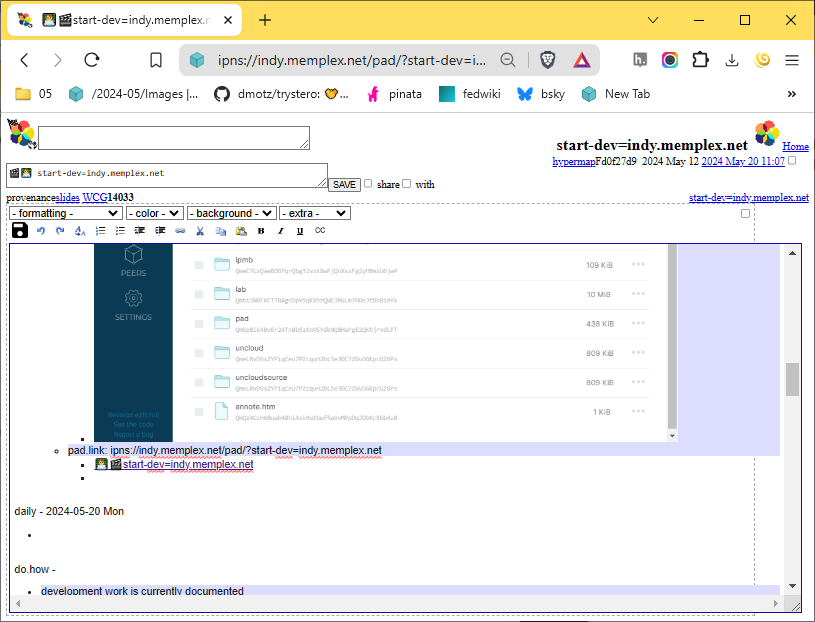
Task: Undo the last edit
Action: [41, 231]
